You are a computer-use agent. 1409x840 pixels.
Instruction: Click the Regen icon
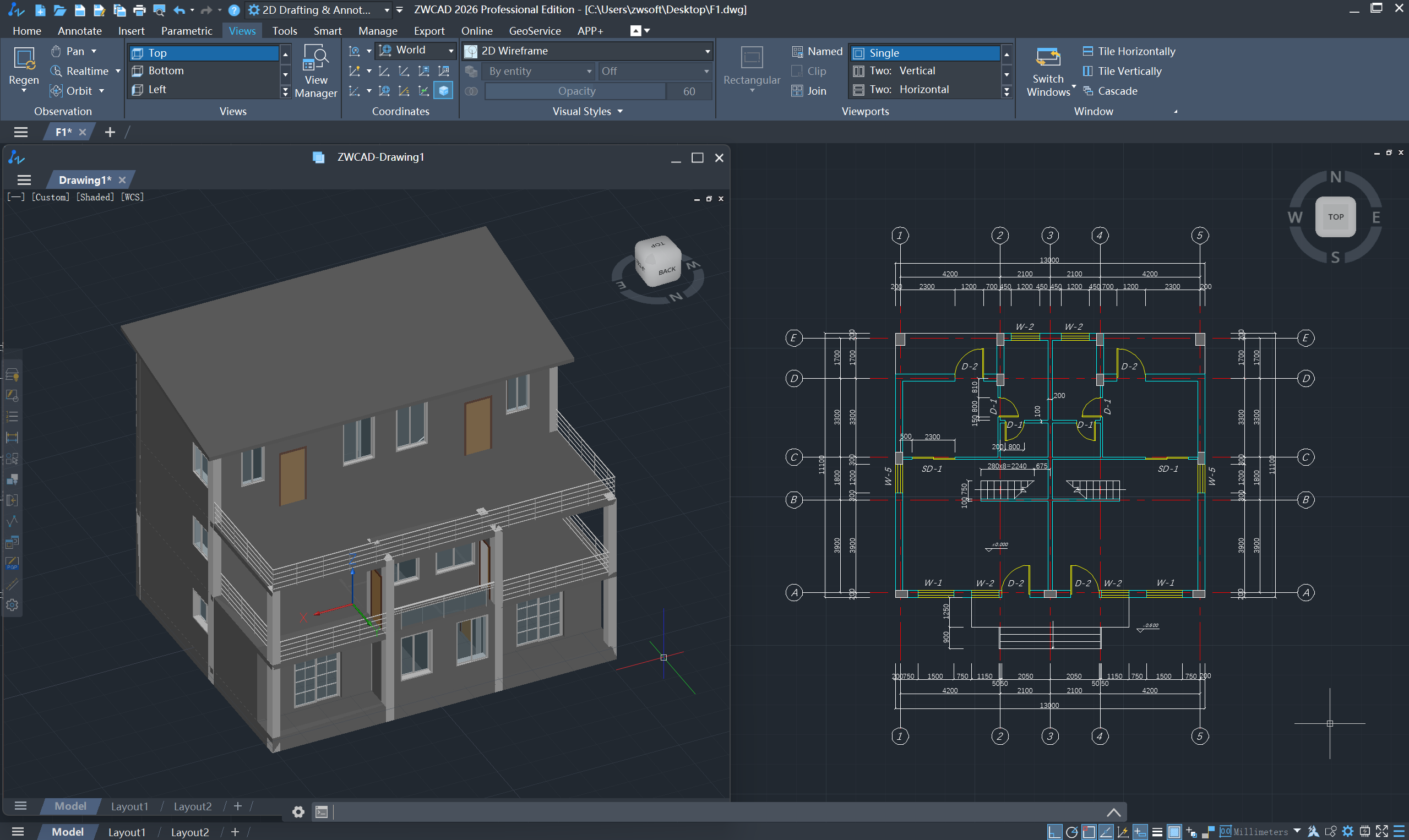24,58
